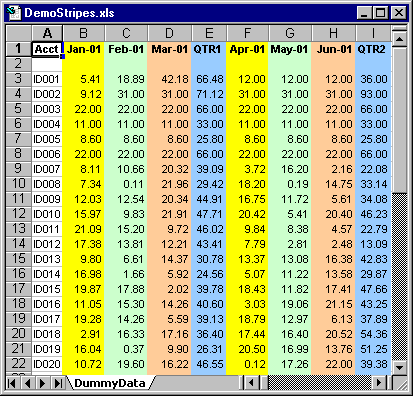
Task: Click the ID012 account cell
Action: coord(47,244)
